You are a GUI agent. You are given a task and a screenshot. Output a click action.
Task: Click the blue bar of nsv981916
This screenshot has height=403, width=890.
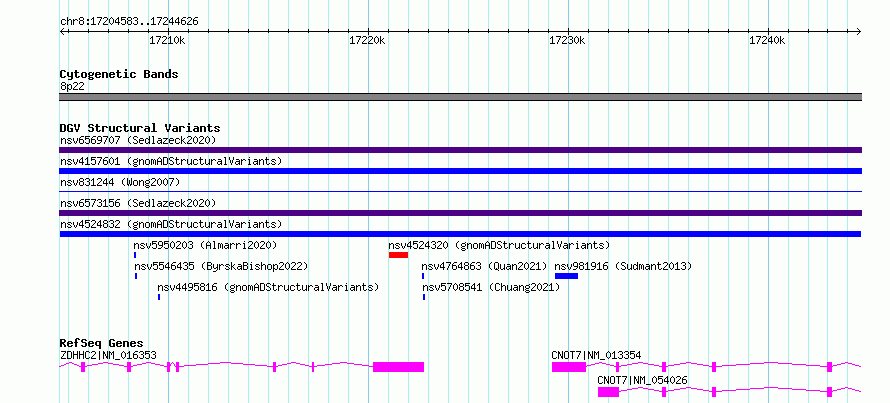pos(566,276)
